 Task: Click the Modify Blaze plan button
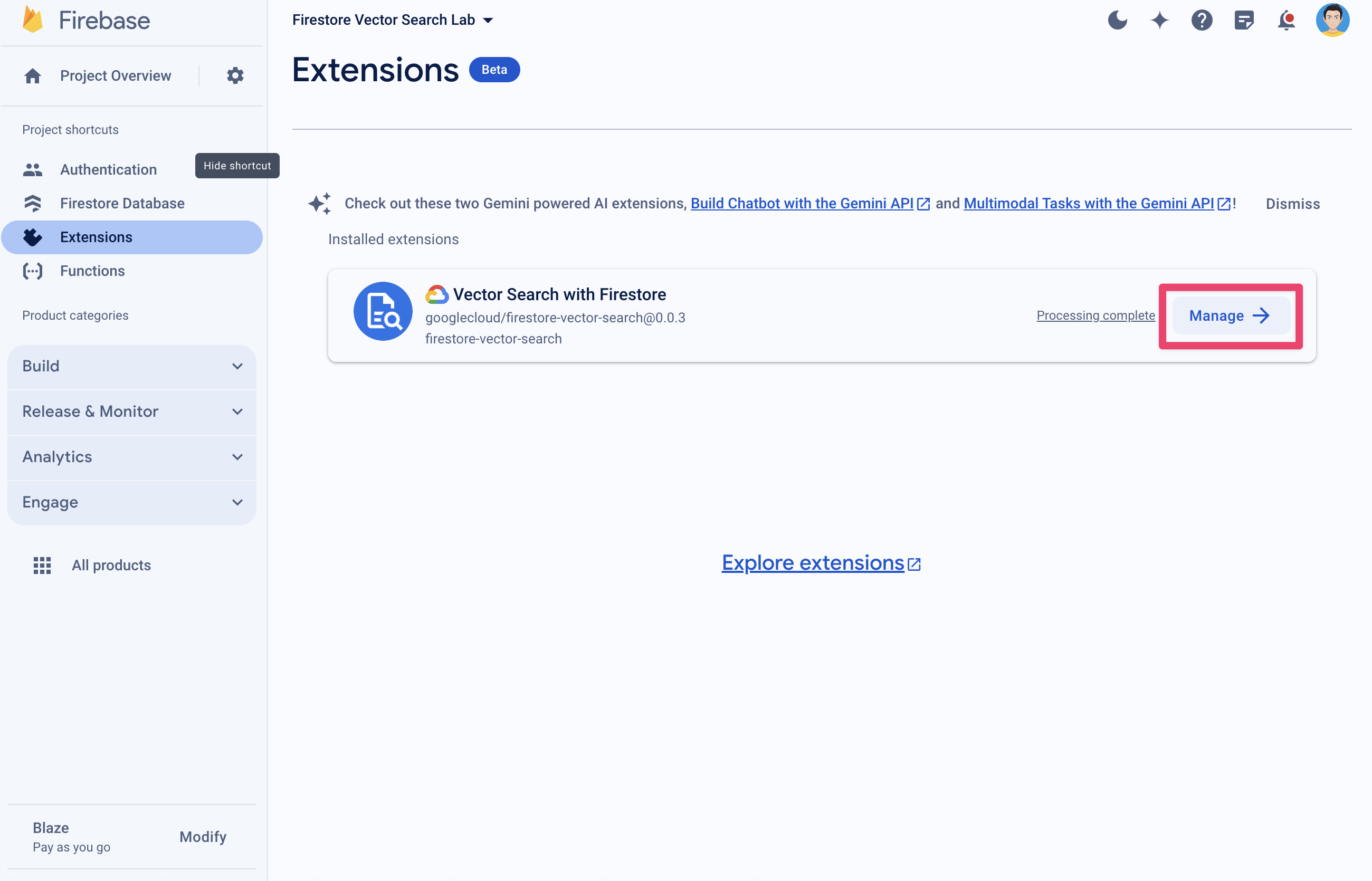tap(202, 837)
